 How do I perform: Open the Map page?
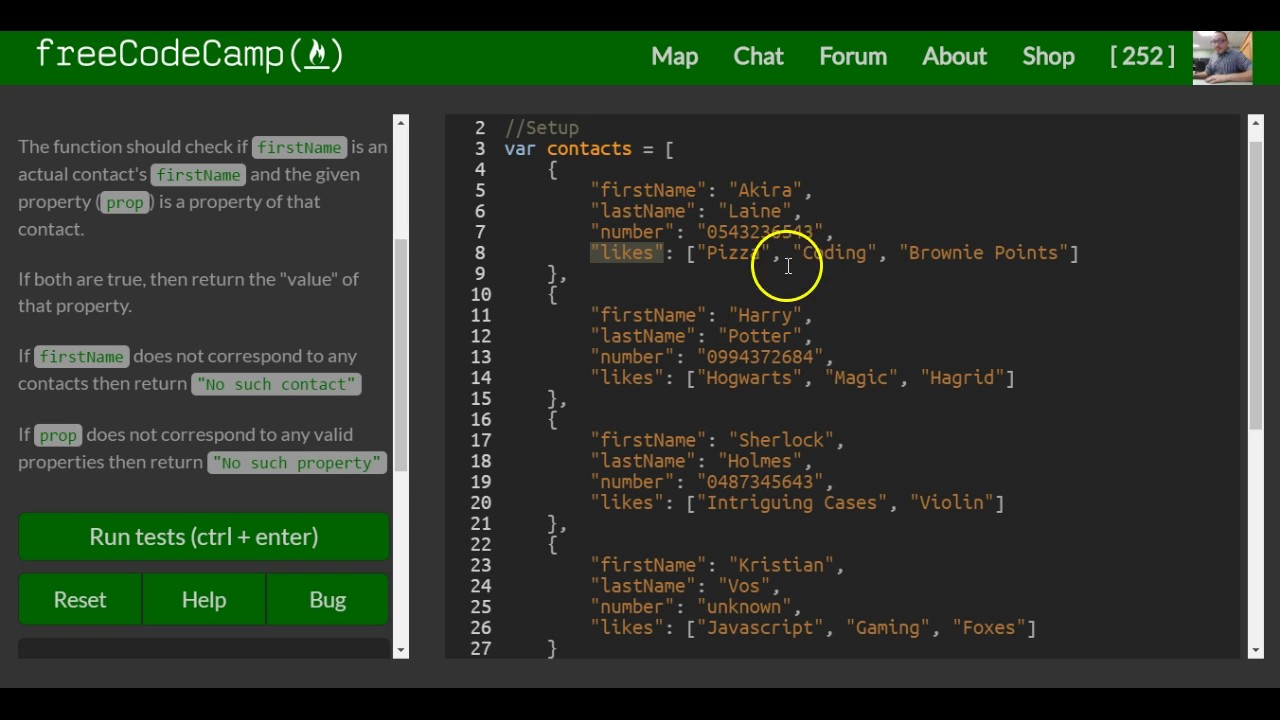(675, 56)
